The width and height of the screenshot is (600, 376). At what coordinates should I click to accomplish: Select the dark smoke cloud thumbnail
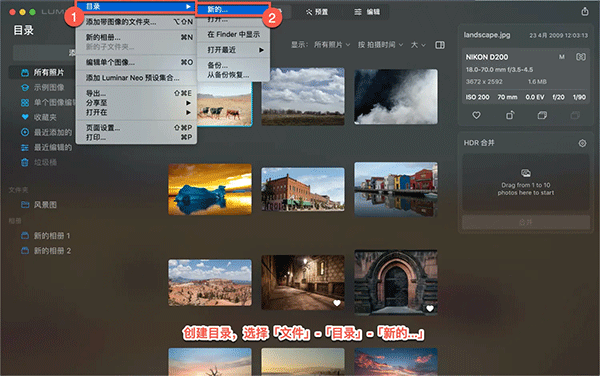point(396,96)
